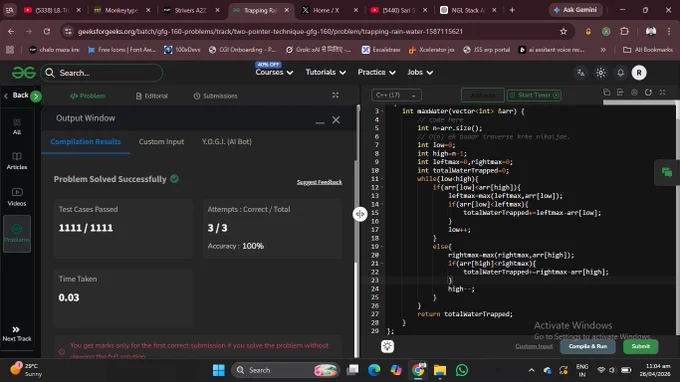Screen dimensions: 680x382
Task: Collapse the code fold on line 19
Action: click(383, 246)
